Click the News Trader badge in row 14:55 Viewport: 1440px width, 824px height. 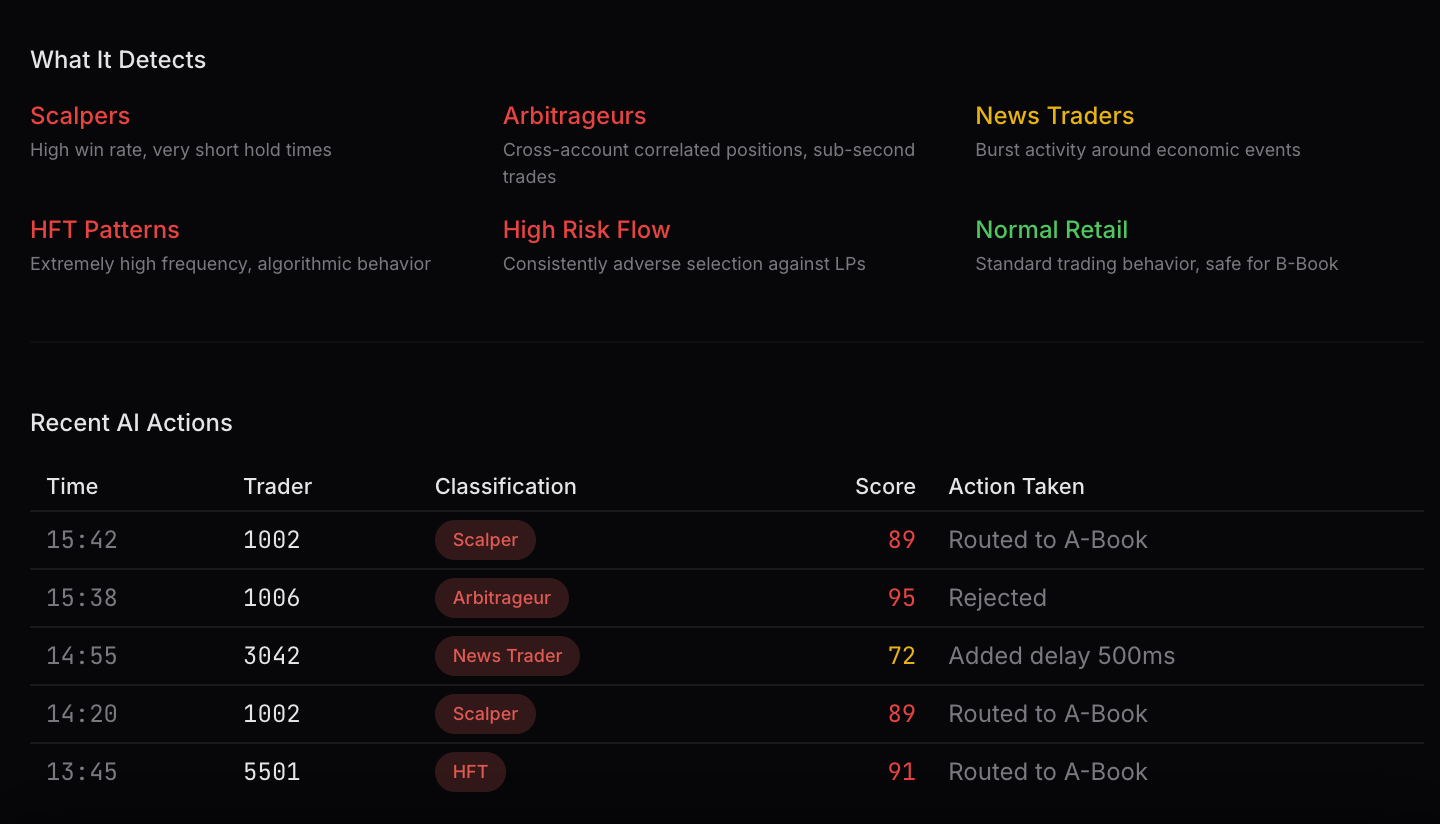click(x=507, y=655)
